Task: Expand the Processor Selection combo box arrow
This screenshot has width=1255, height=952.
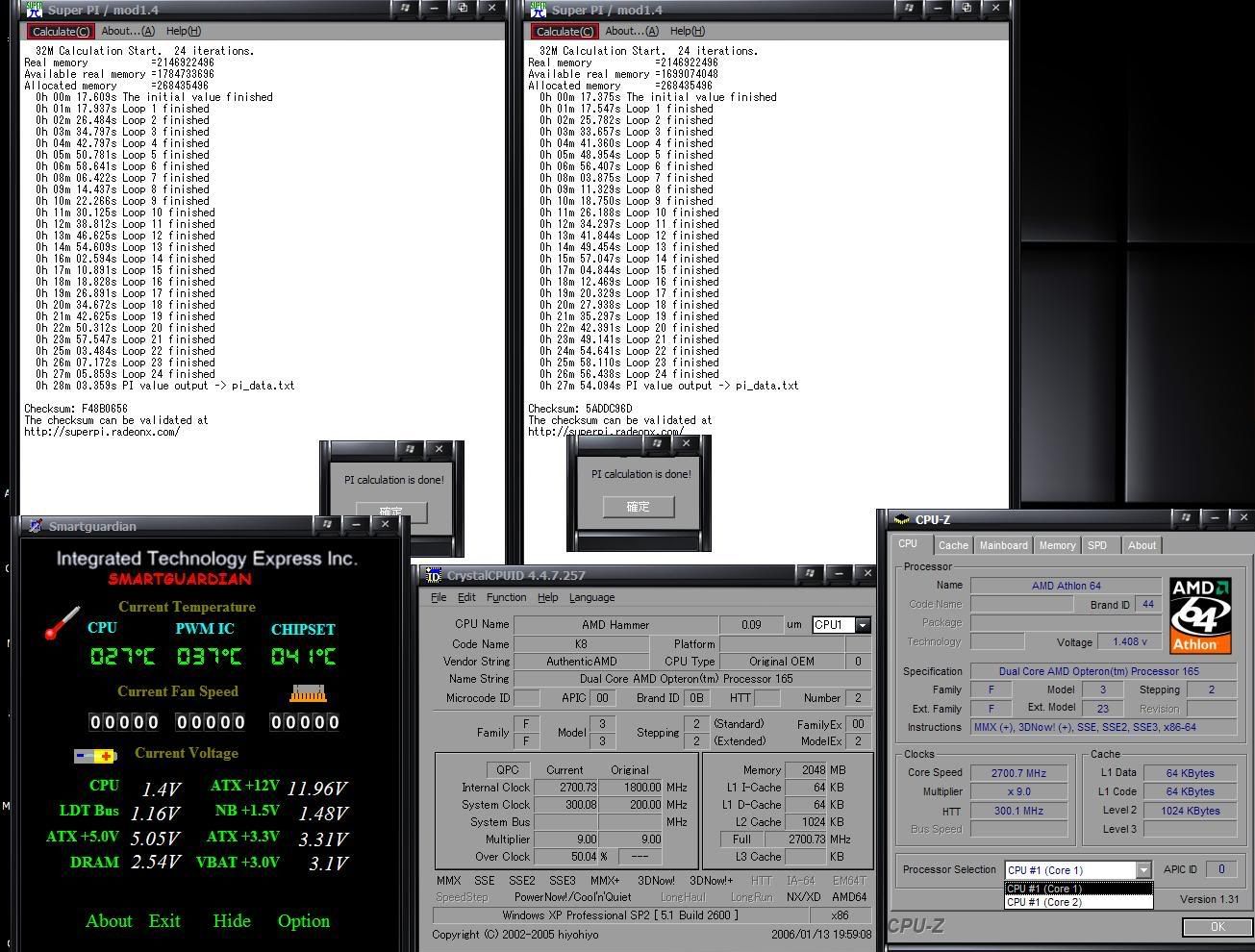Action: (1142, 870)
